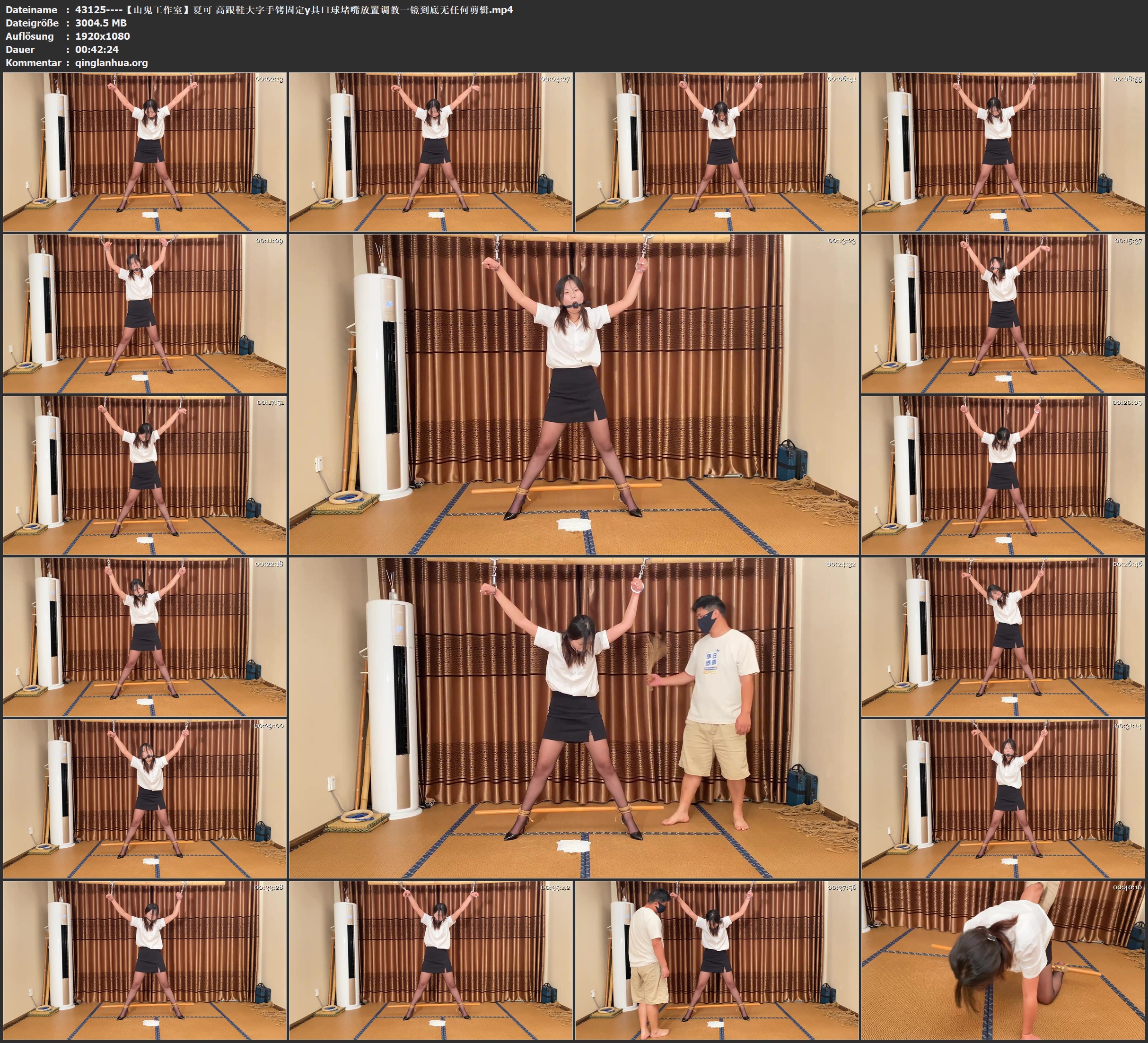Select the frame timestamped 00:37:56

click(x=716, y=960)
